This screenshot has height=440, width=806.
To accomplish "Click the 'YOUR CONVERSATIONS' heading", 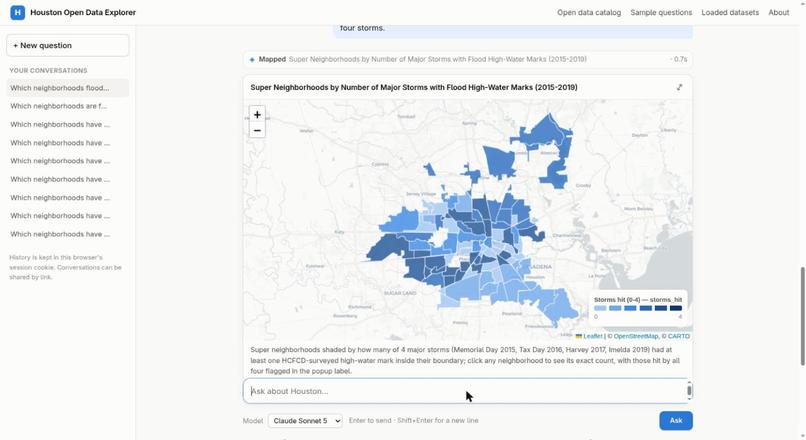I will coord(48,70).
